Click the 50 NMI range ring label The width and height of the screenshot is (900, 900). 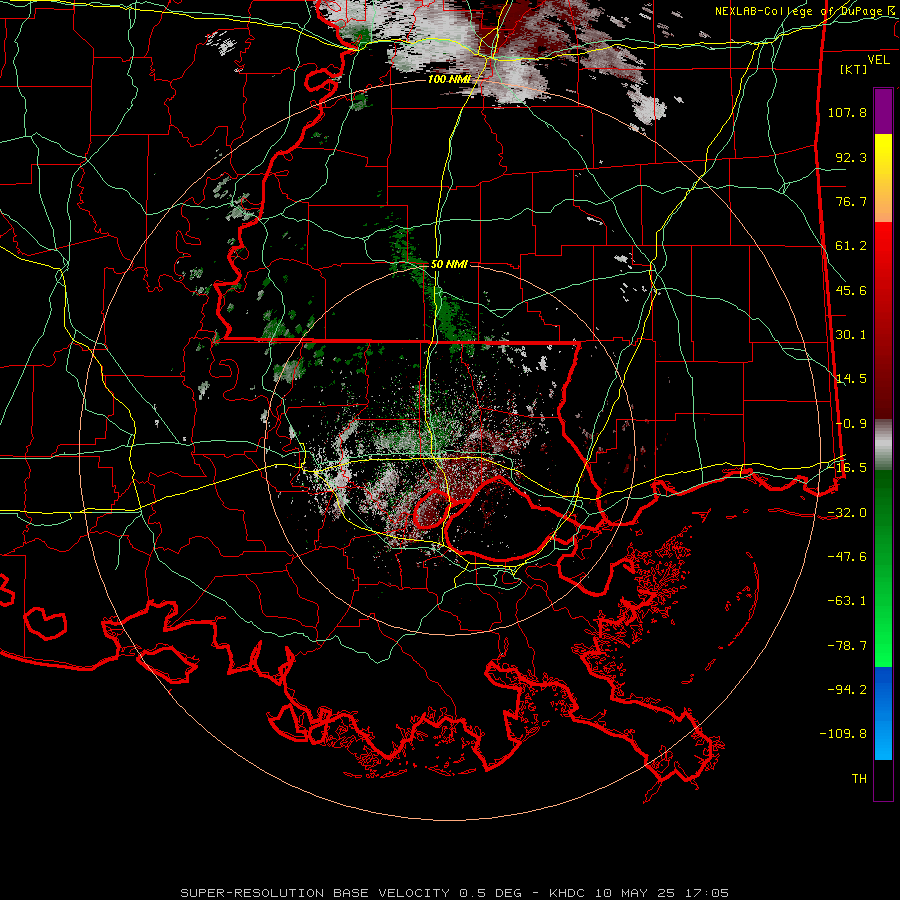pos(449,264)
